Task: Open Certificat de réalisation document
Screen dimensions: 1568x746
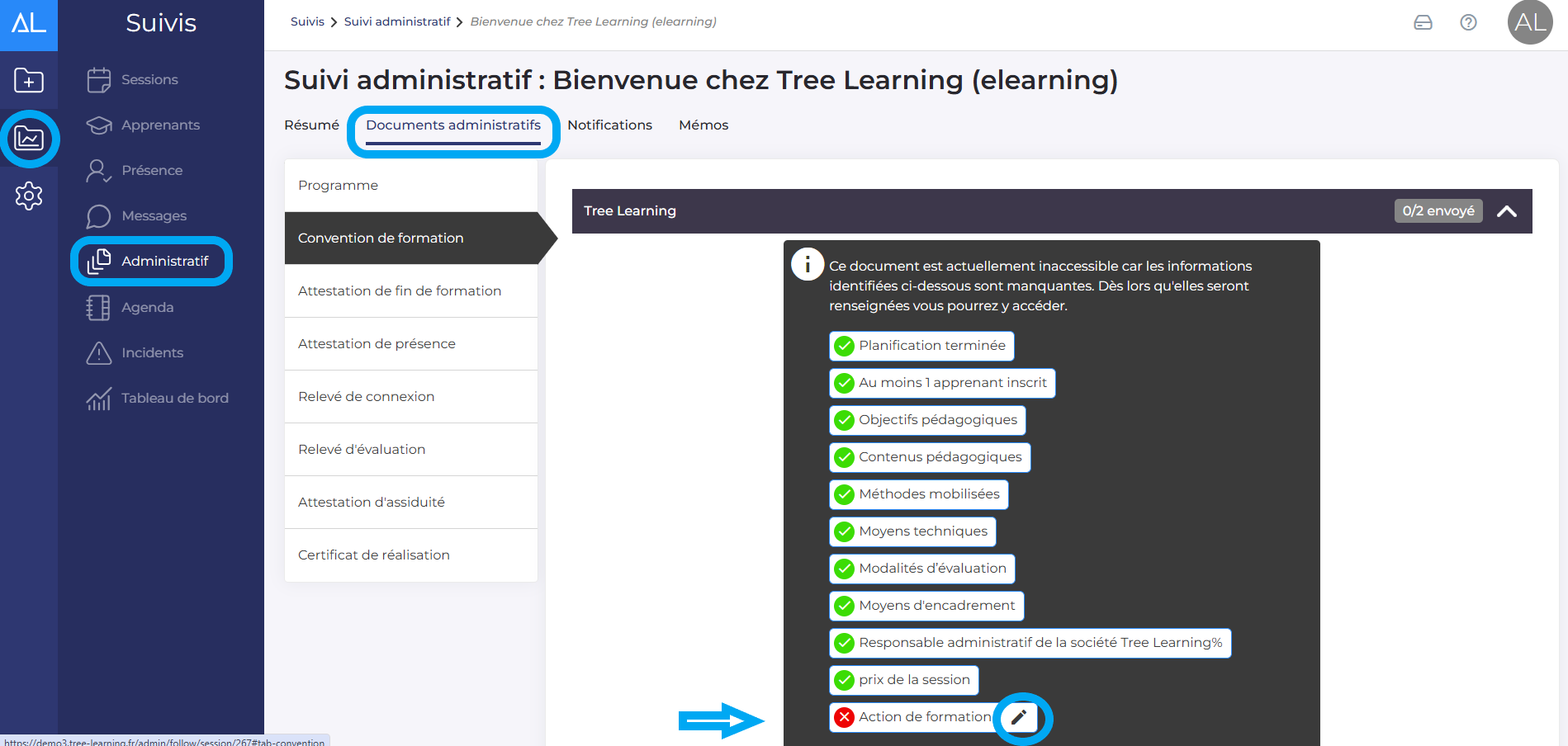Action: coord(374,555)
